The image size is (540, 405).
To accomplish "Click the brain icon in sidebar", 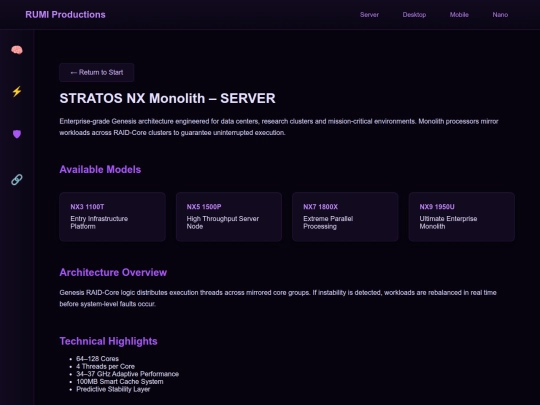I will 17,50.
